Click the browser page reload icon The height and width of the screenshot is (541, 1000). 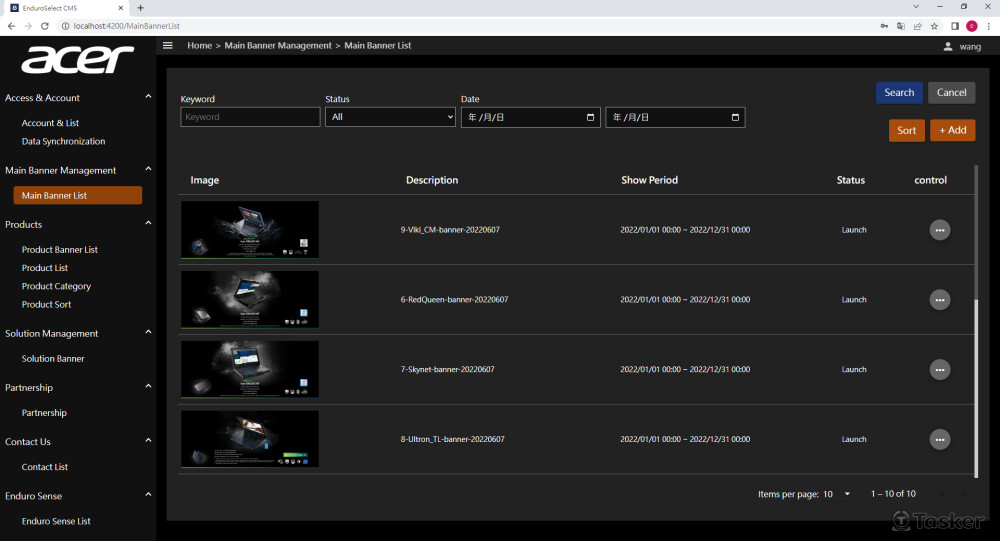[x=45, y=26]
